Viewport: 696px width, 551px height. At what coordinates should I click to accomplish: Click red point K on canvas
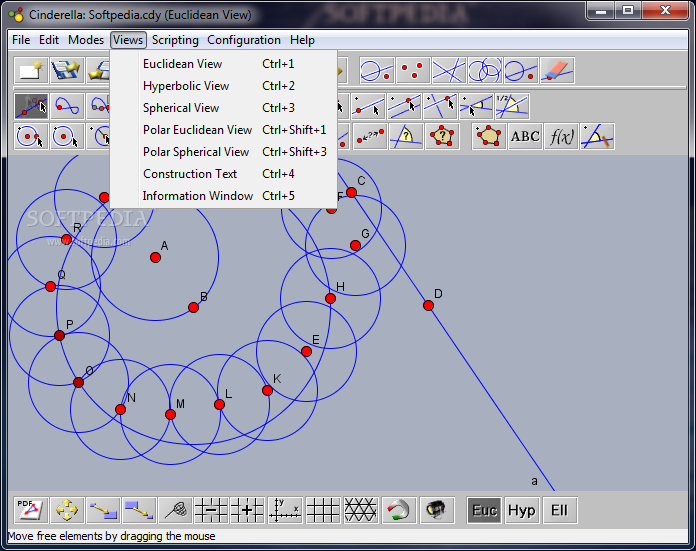(267, 390)
